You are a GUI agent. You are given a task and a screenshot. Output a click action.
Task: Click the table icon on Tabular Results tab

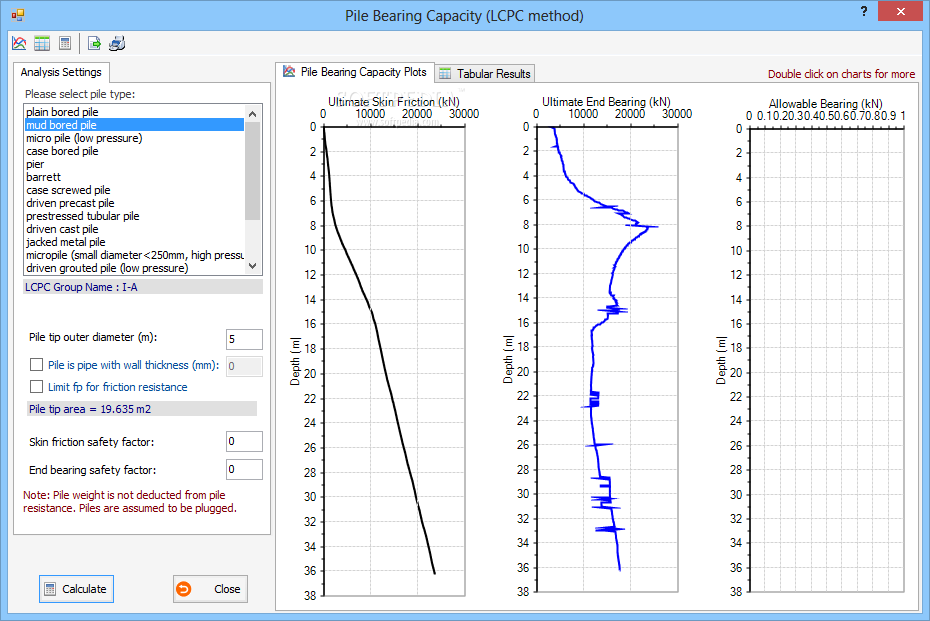tap(445, 74)
